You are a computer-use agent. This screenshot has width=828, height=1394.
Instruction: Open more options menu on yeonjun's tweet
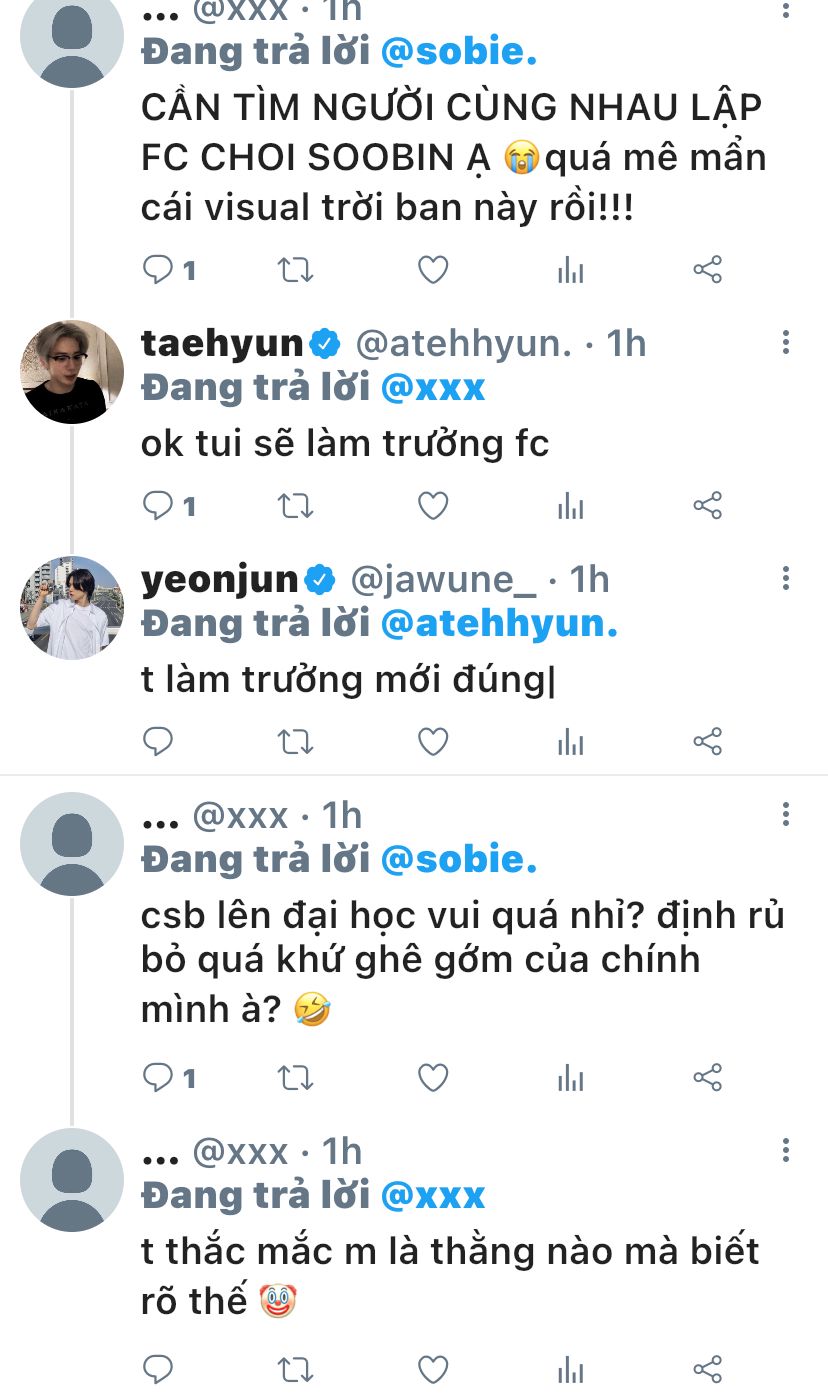786,579
